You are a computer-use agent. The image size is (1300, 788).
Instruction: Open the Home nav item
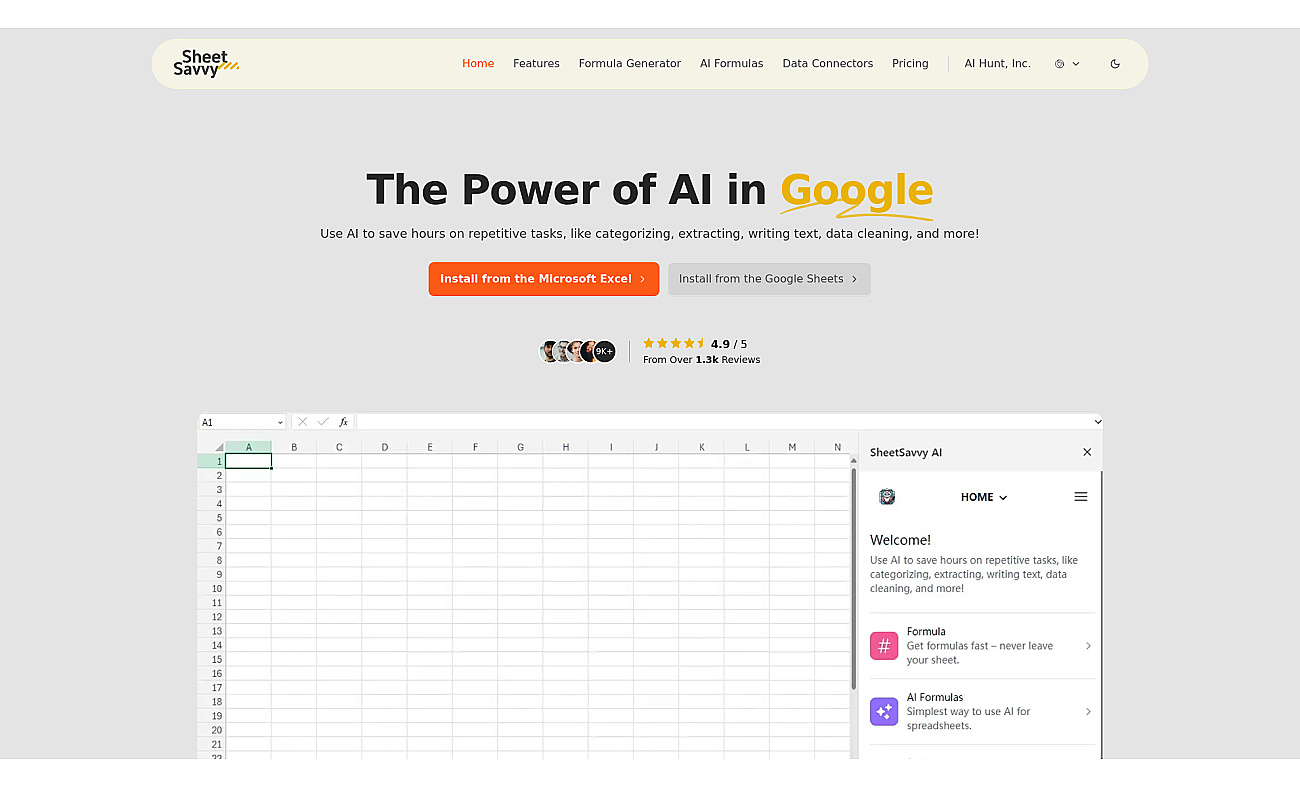coord(478,63)
